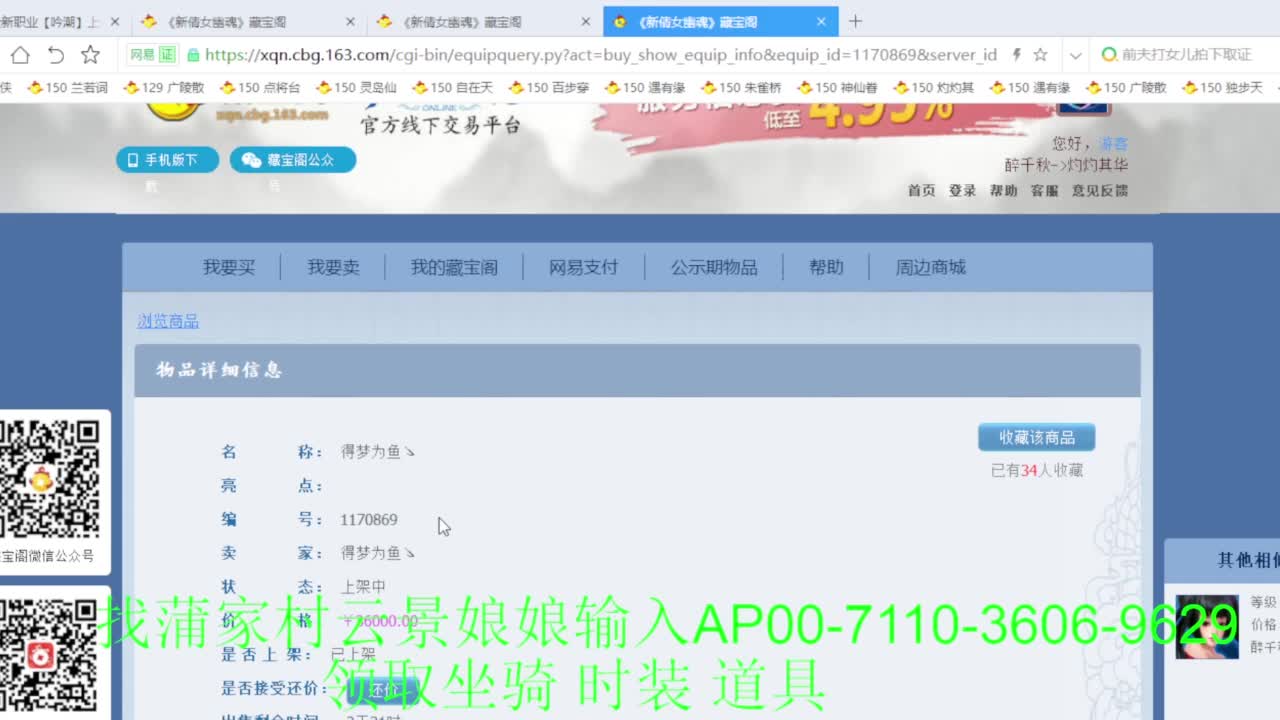Open bookmark 150 朱雀桥
The width and height of the screenshot is (1280, 720).
coord(741,88)
